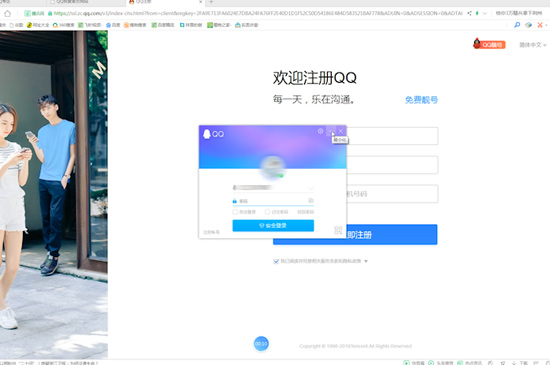
Task: Click the phone number field
Action: coord(392,194)
